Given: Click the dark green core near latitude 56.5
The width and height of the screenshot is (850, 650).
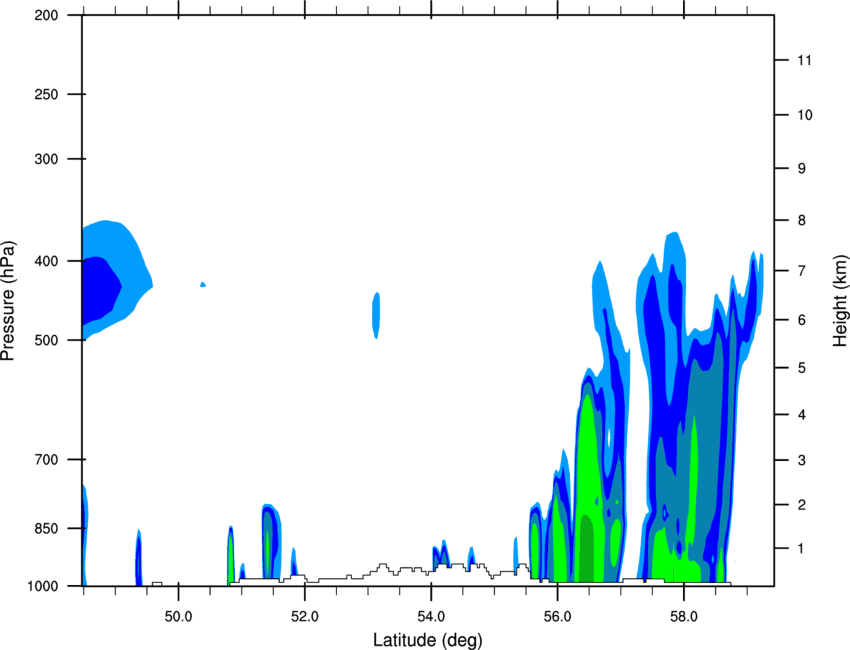Looking at the screenshot, I should 587,549.
